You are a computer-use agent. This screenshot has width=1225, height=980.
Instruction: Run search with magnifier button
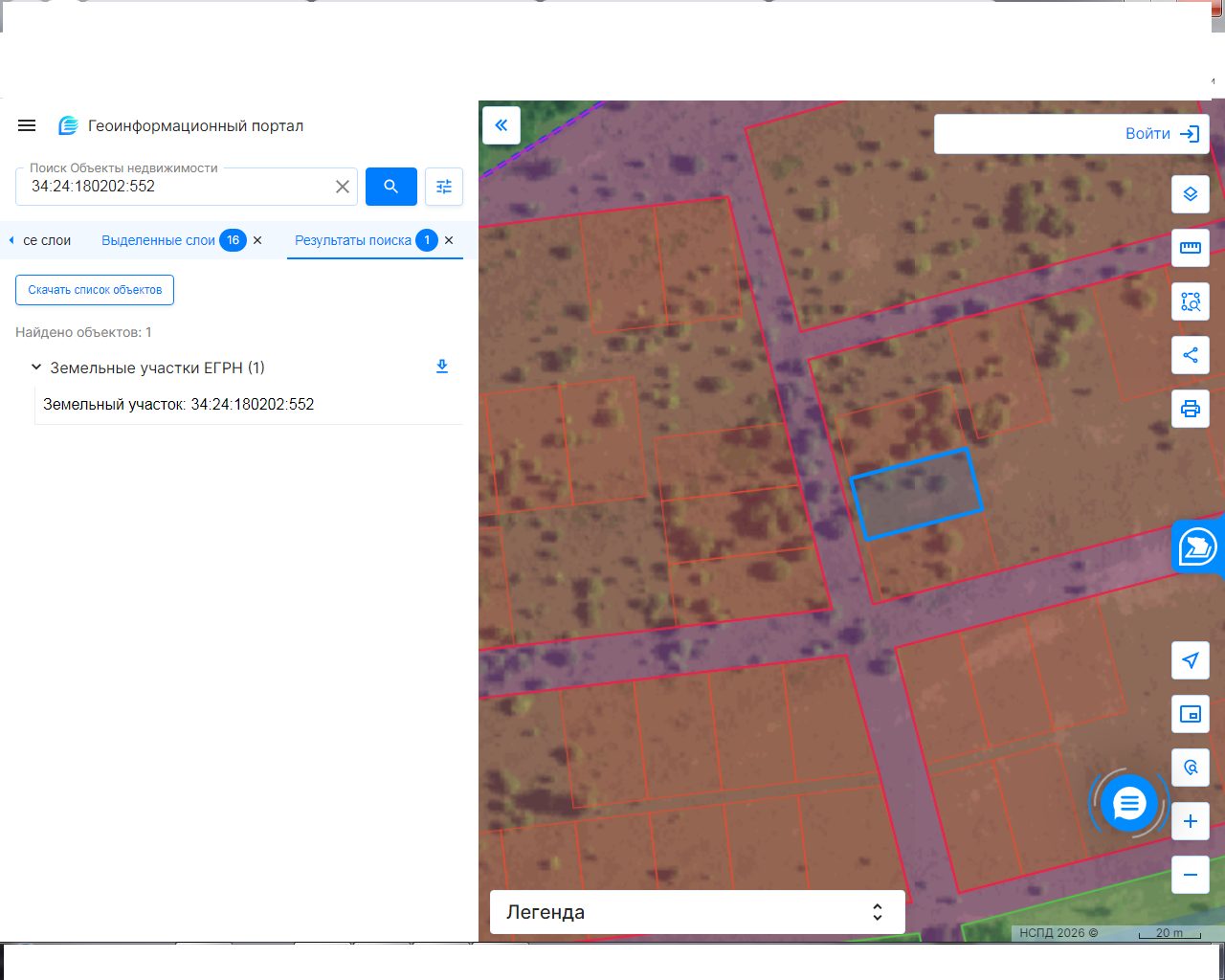391,187
